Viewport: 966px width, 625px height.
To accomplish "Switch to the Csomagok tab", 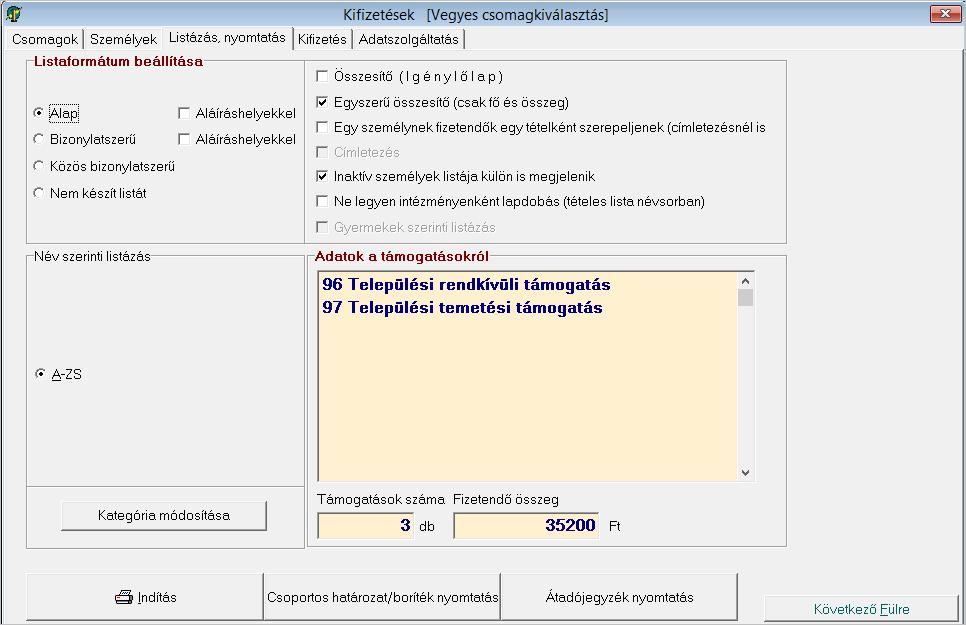I will tap(44, 39).
